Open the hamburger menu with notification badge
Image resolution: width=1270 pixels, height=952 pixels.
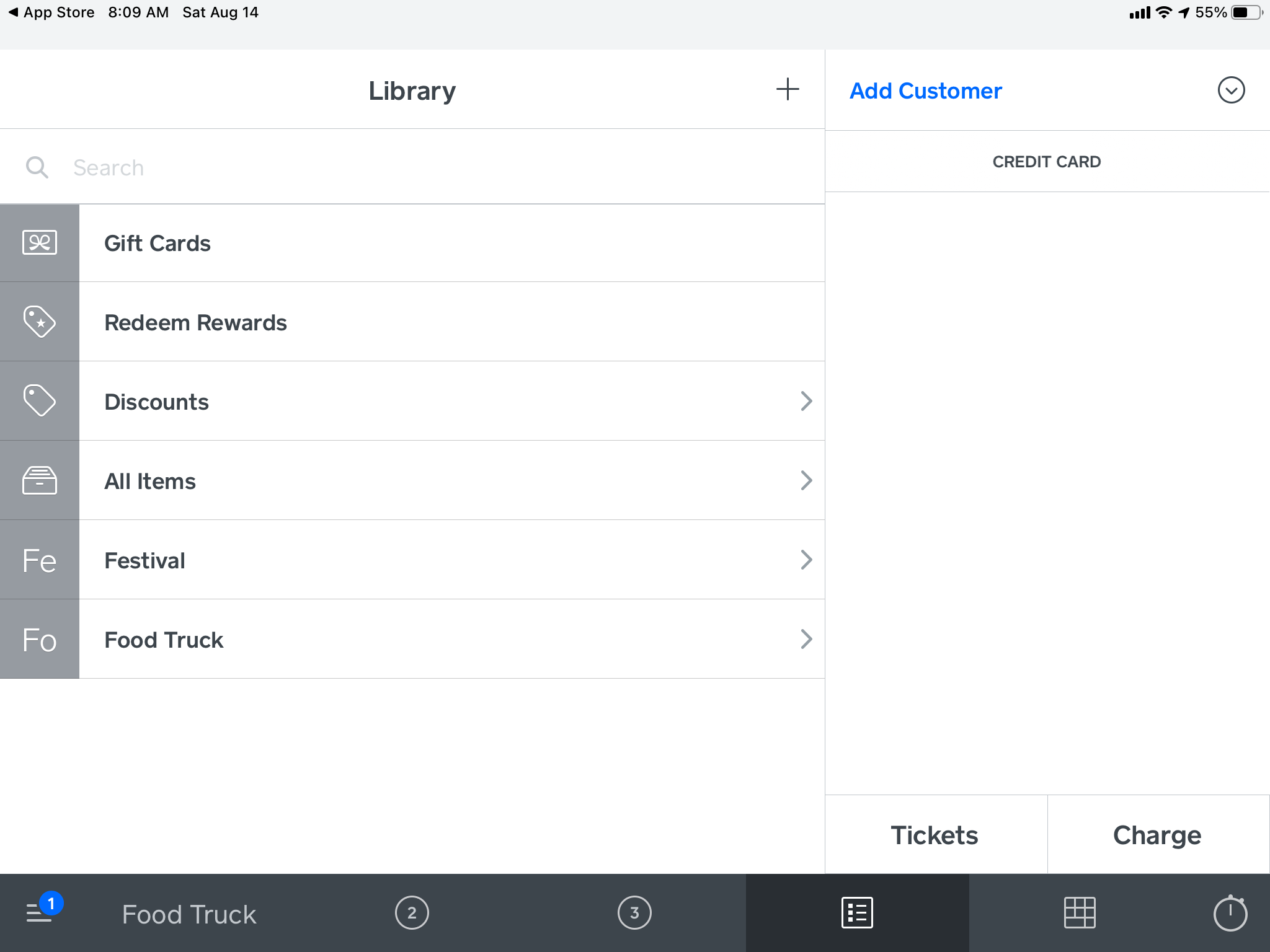pos(40,912)
